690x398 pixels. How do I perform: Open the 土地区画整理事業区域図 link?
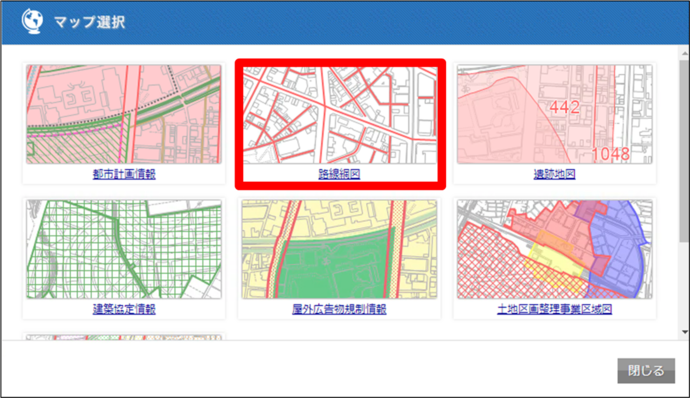click(x=554, y=309)
